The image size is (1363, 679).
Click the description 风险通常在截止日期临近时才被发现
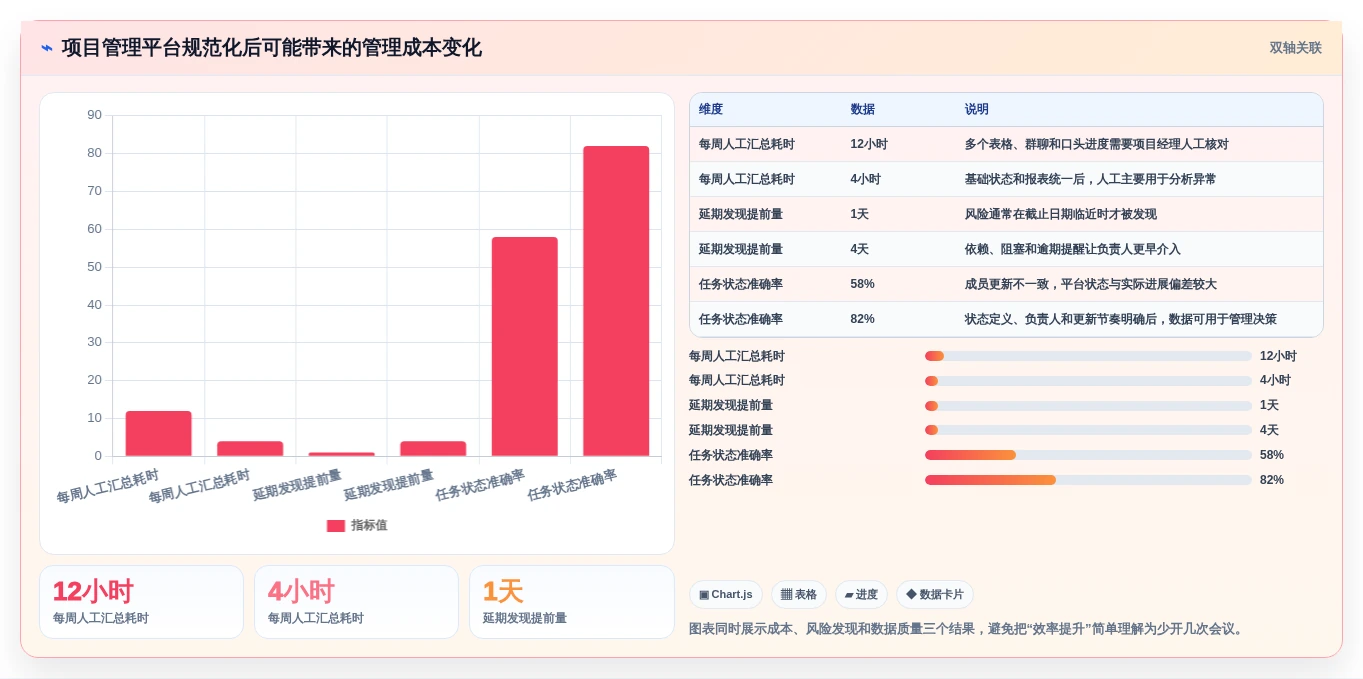[1061, 214]
